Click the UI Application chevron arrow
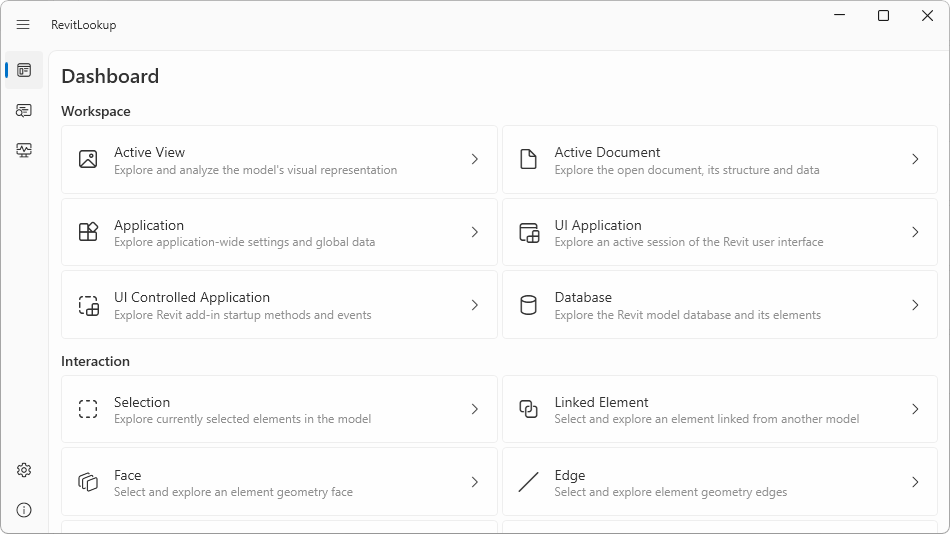950x534 pixels. point(915,232)
